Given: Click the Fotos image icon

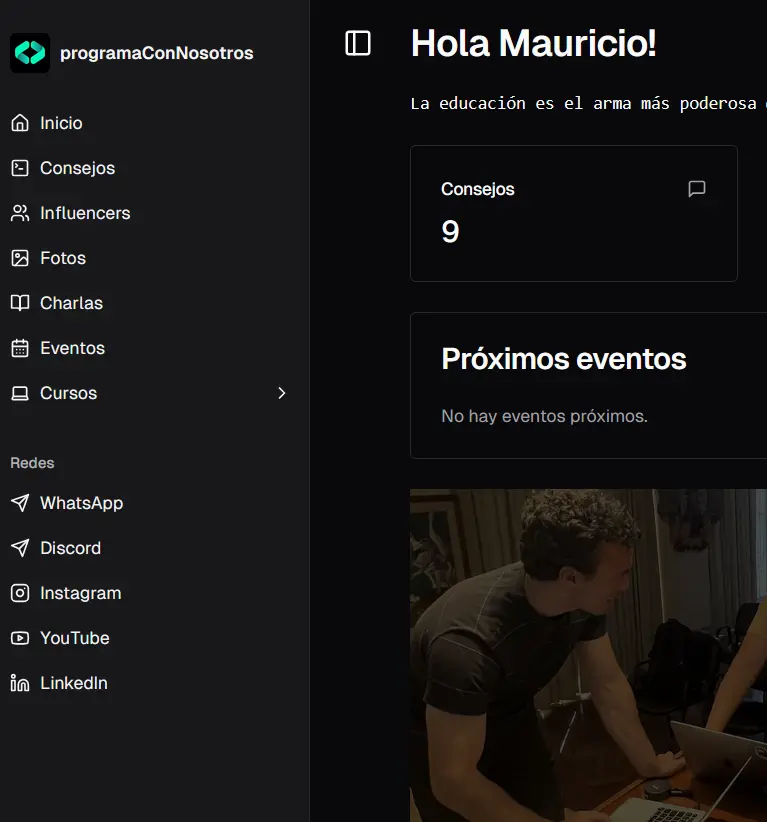Looking at the screenshot, I should [20, 258].
